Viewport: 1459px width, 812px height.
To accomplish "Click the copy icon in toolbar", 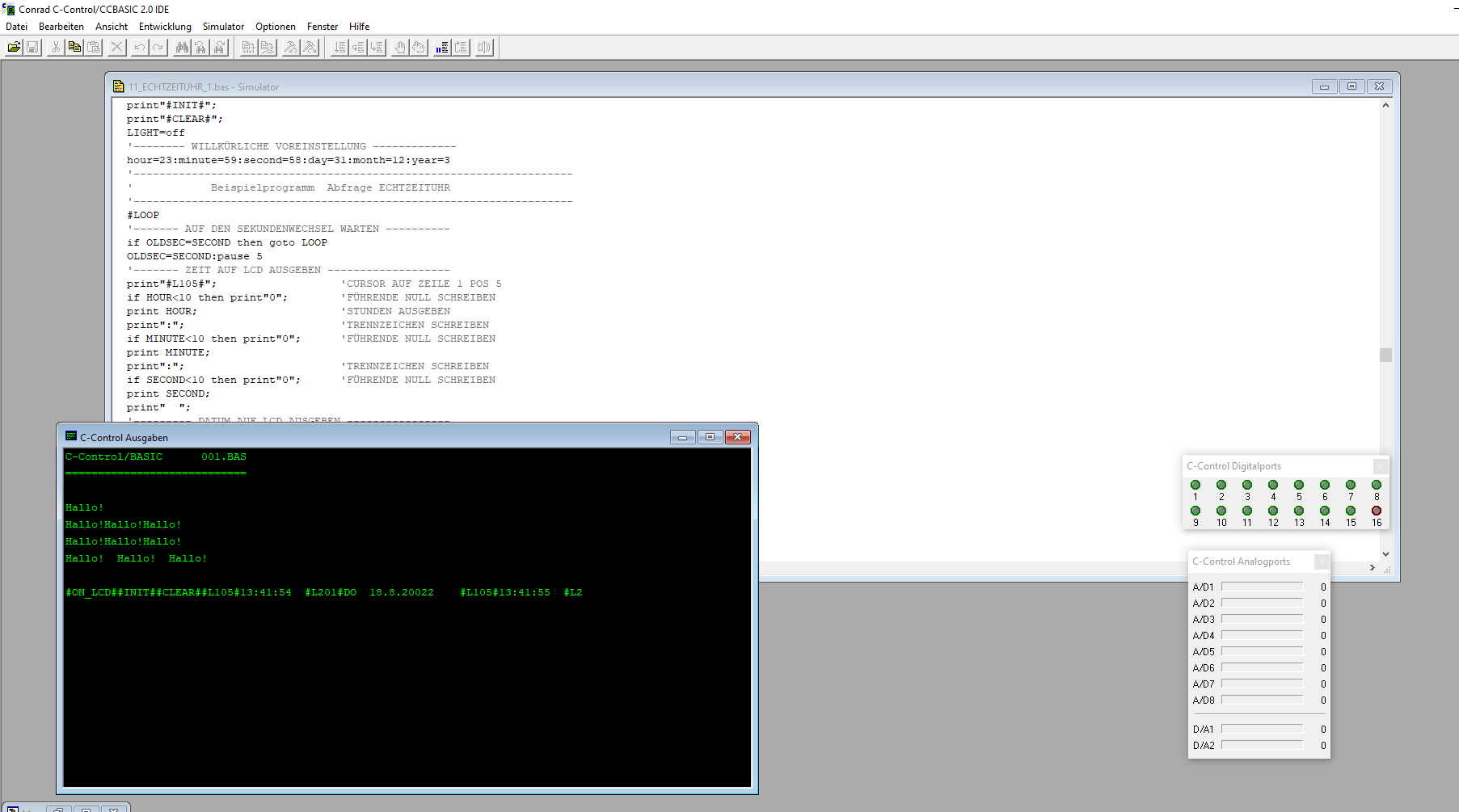I will (x=74, y=48).
